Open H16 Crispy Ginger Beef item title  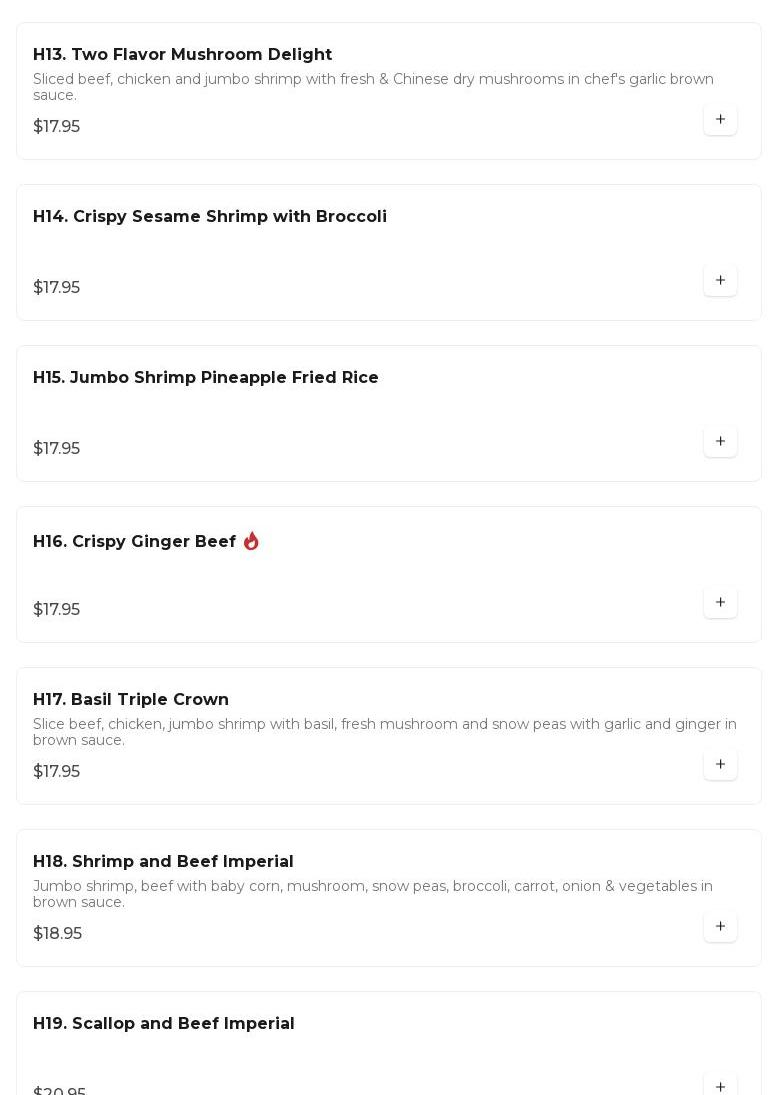point(134,542)
